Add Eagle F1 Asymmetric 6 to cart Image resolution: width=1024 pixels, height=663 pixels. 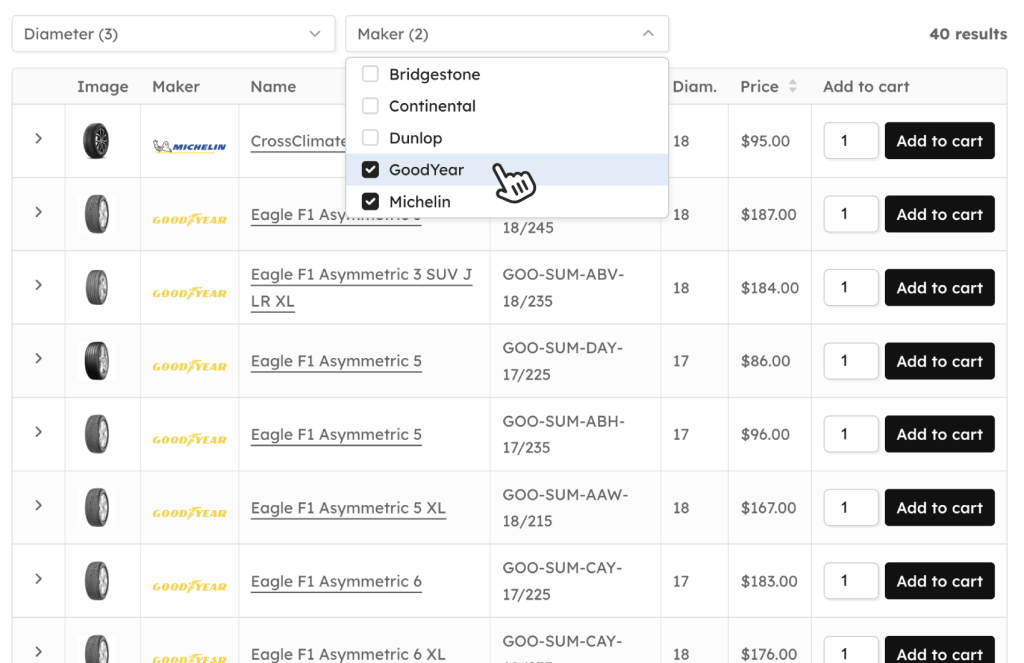click(x=939, y=580)
